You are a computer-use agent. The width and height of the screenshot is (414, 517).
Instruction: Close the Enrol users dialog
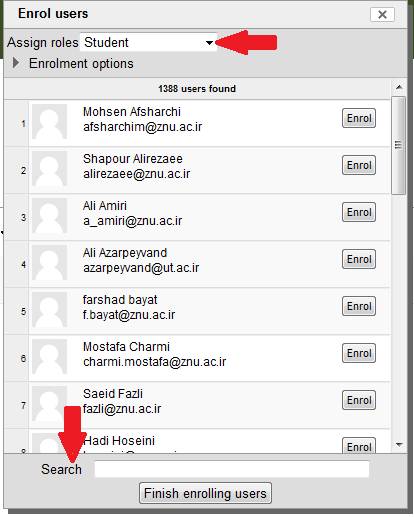tap(382, 14)
